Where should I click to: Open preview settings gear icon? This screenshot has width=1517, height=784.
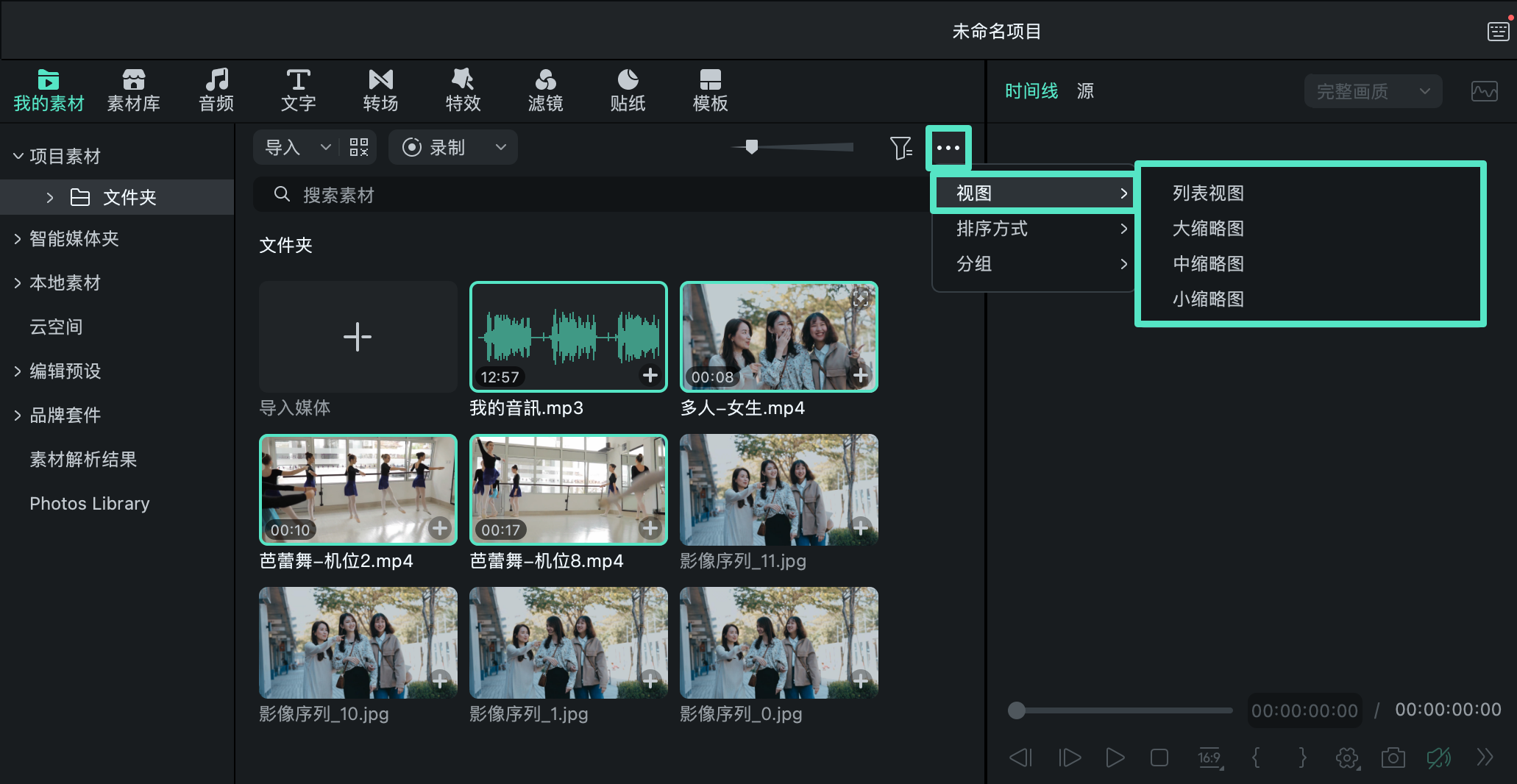tap(1347, 757)
